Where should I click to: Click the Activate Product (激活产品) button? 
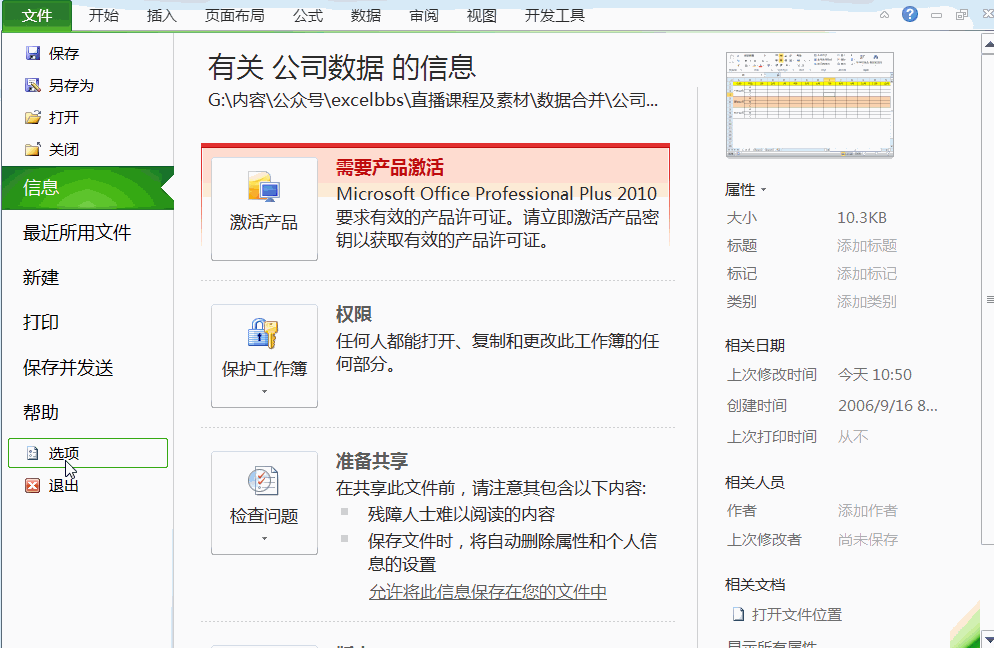(264, 209)
